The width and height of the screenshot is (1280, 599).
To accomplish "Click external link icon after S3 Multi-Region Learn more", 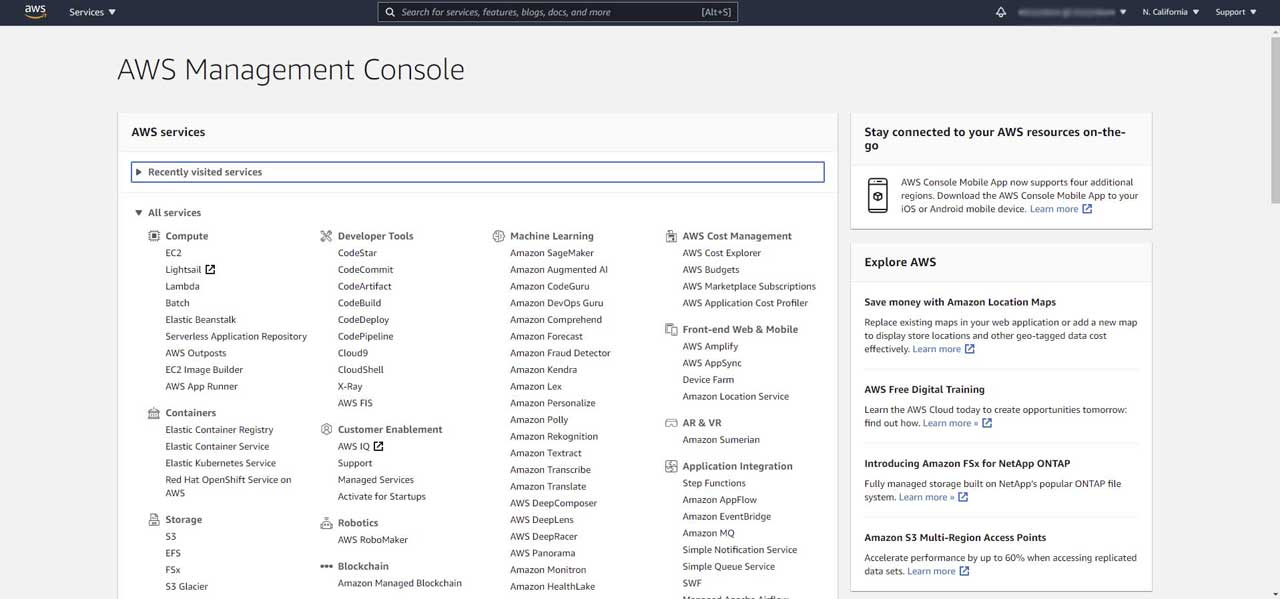I will click(964, 571).
